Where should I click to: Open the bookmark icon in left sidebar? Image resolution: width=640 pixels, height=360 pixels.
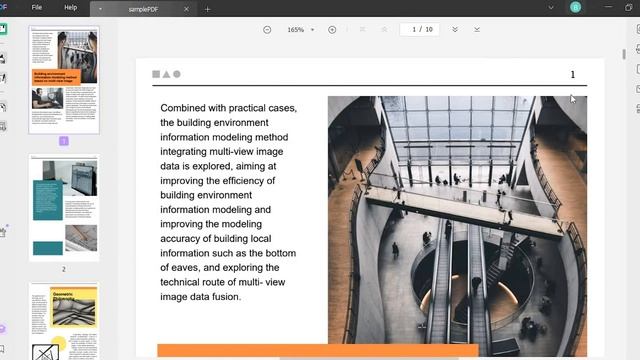coord(2,349)
